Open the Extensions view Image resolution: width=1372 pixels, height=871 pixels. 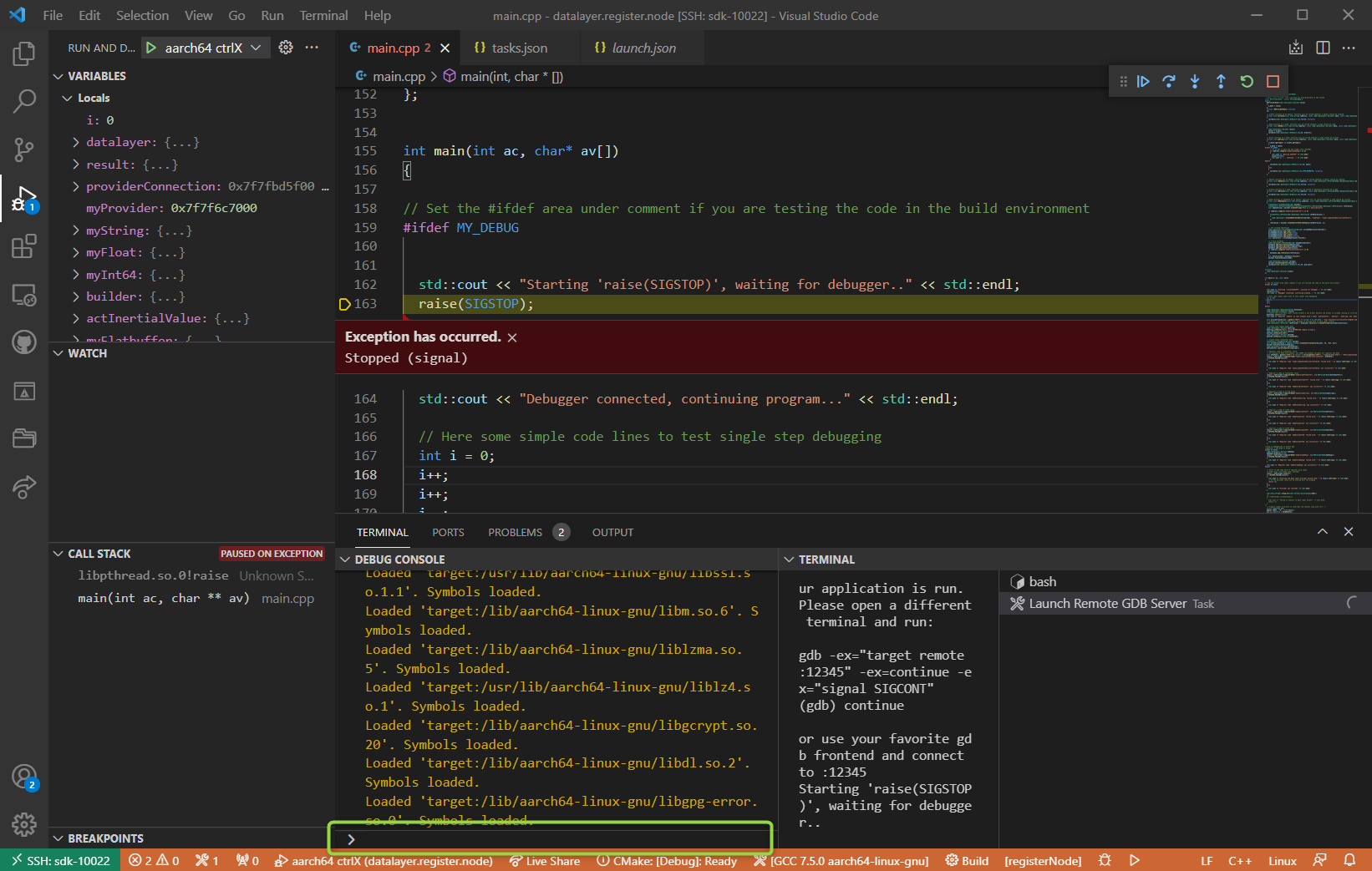24,246
